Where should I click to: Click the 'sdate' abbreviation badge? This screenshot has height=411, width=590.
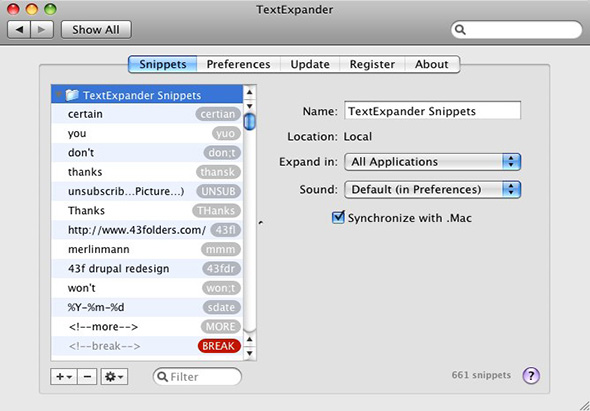pyautogui.click(x=222, y=307)
